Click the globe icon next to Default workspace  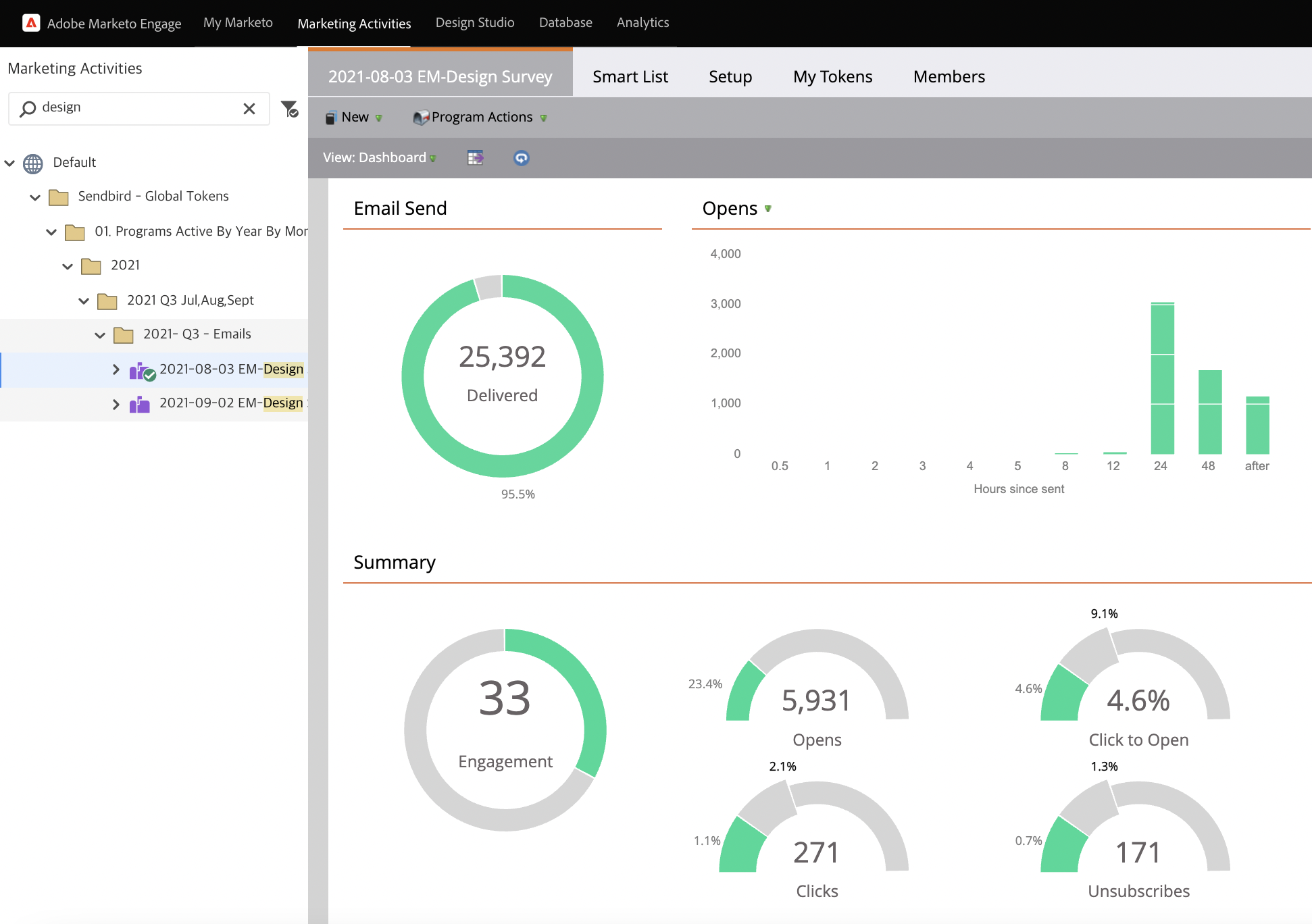pos(32,163)
